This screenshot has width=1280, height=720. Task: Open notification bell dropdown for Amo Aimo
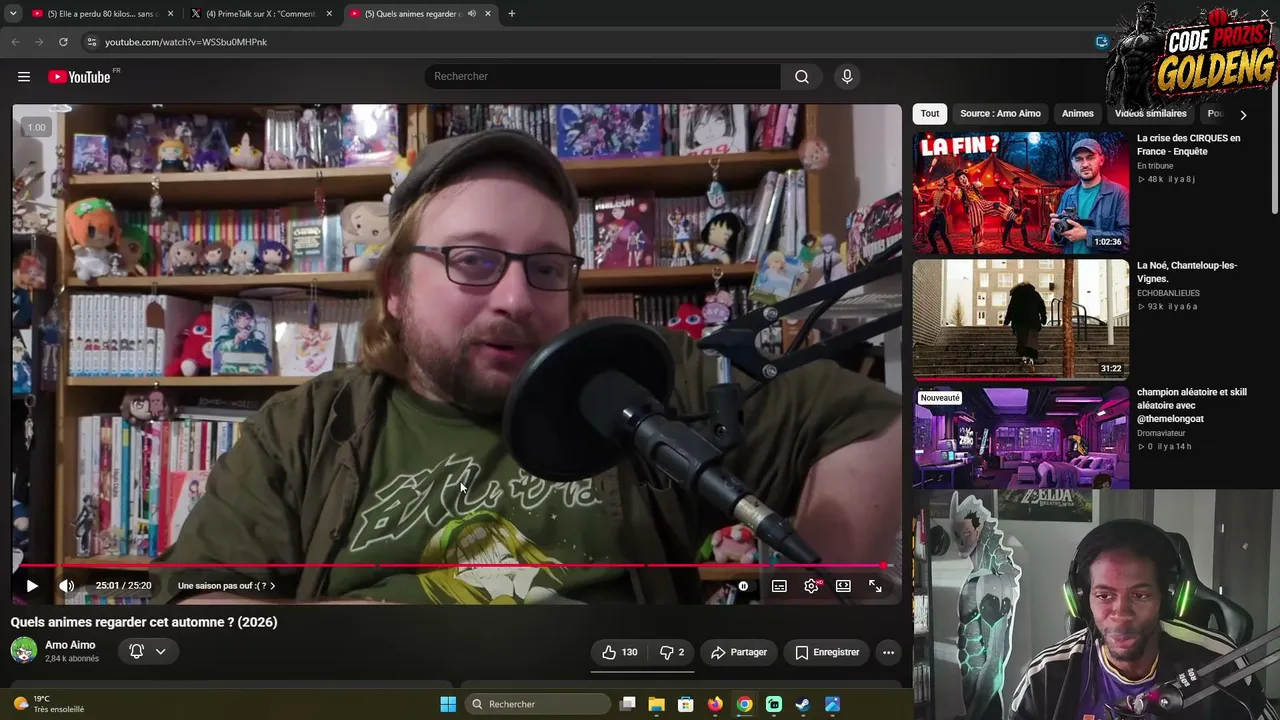click(148, 651)
